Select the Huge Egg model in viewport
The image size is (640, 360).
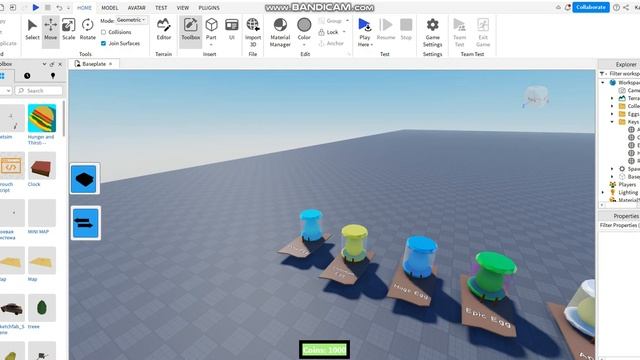pos(420,258)
